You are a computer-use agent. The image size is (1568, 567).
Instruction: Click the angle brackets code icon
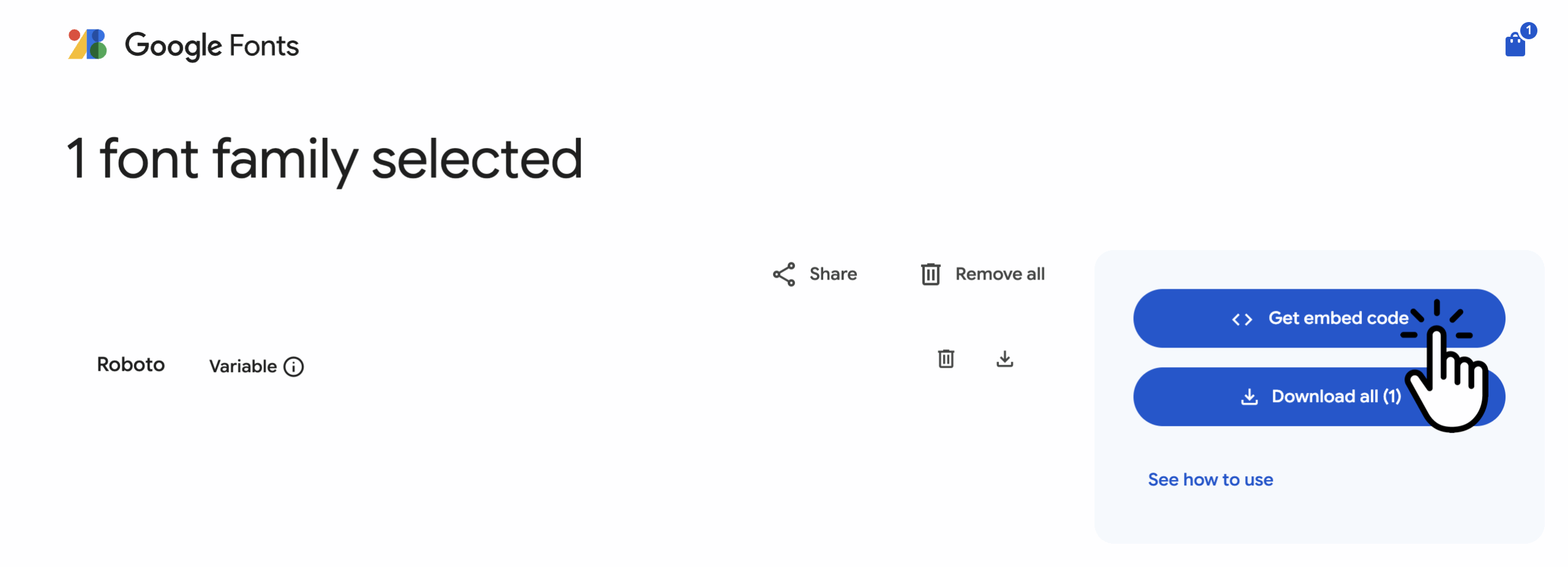(x=1242, y=319)
